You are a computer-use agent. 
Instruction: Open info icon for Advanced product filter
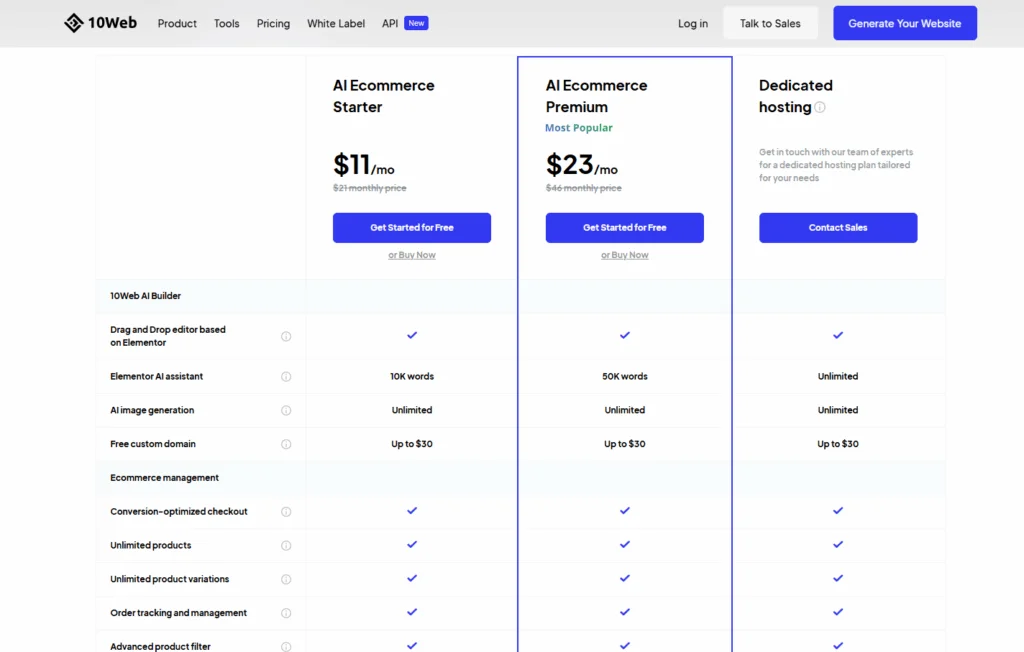coord(286,647)
